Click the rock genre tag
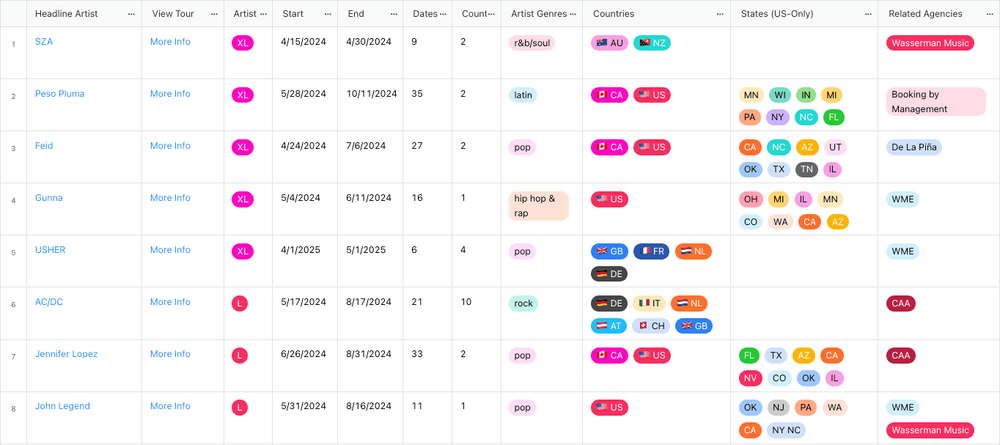This screenshot has width=1000, height=445. (524, 303)
